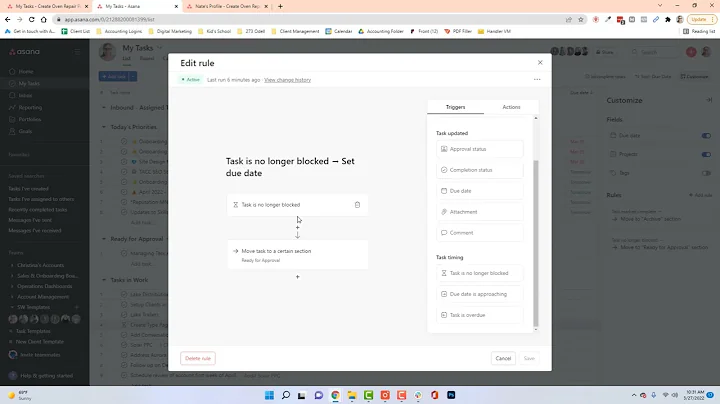720x404 pixels.
Task: Close the Edit rule dialog
Action: (540, 62)
